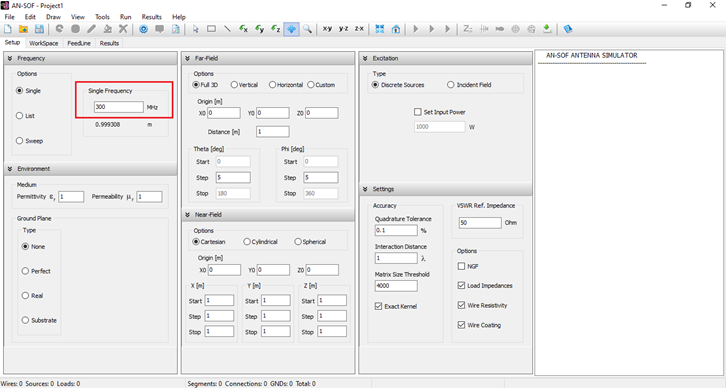Screen dimensions: 726x389
Task: Click the Home view house icon
Action: (x=396, y=29)
